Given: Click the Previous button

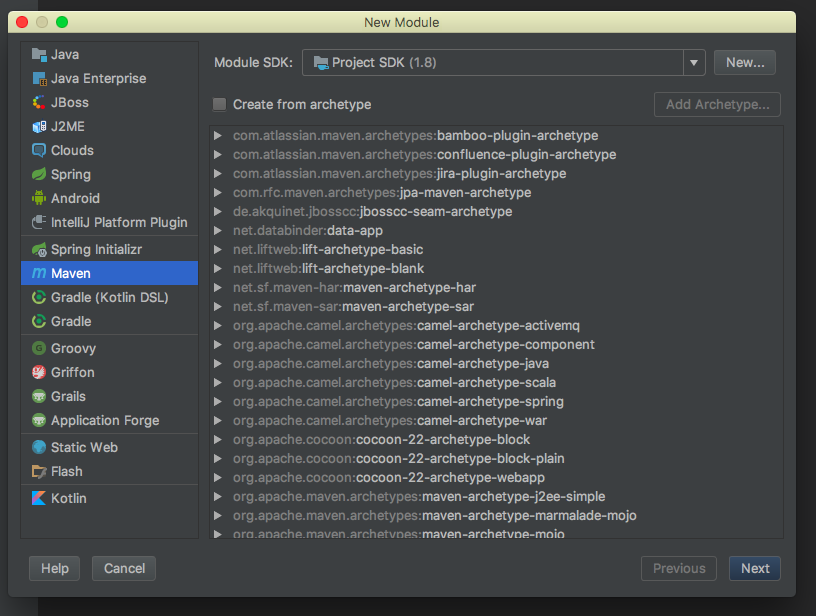Looking at the screenshot, I should click(679, 569).
